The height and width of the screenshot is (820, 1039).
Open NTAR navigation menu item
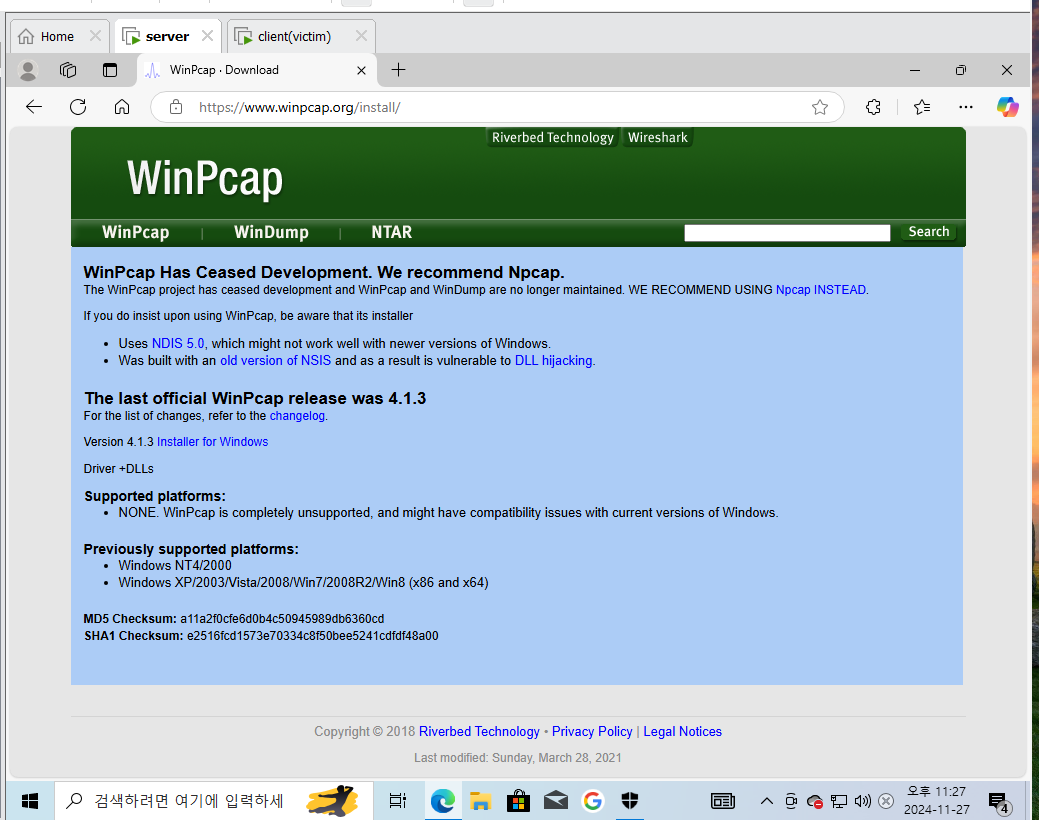point(392,232)
